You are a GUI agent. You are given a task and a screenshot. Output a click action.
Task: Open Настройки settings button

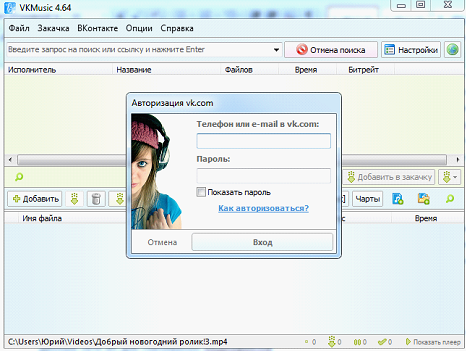click(x=411, y=50)
